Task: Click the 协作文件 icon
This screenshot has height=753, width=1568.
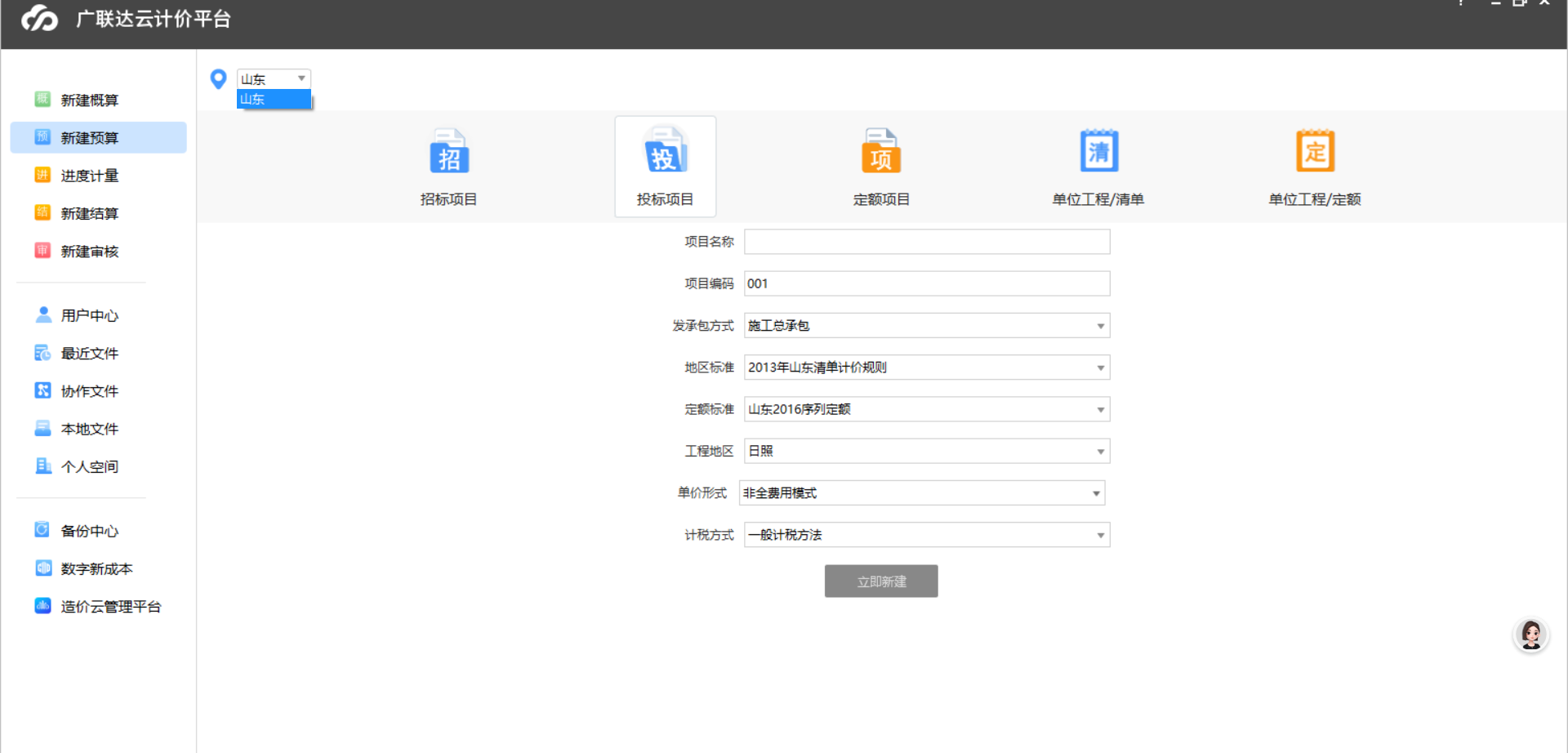Action: (43, 390)
